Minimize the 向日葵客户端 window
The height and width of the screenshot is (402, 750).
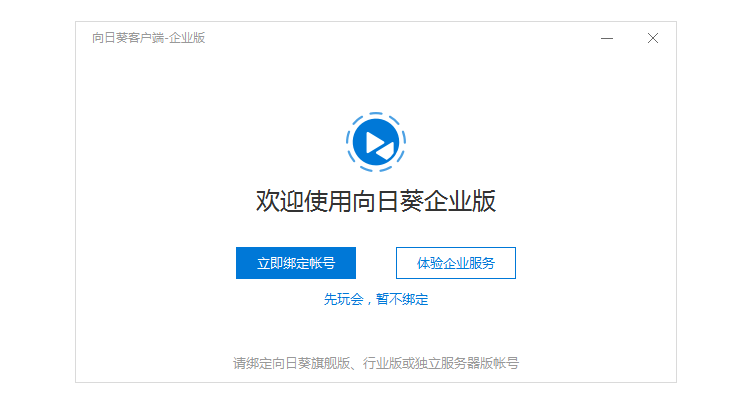607,38
